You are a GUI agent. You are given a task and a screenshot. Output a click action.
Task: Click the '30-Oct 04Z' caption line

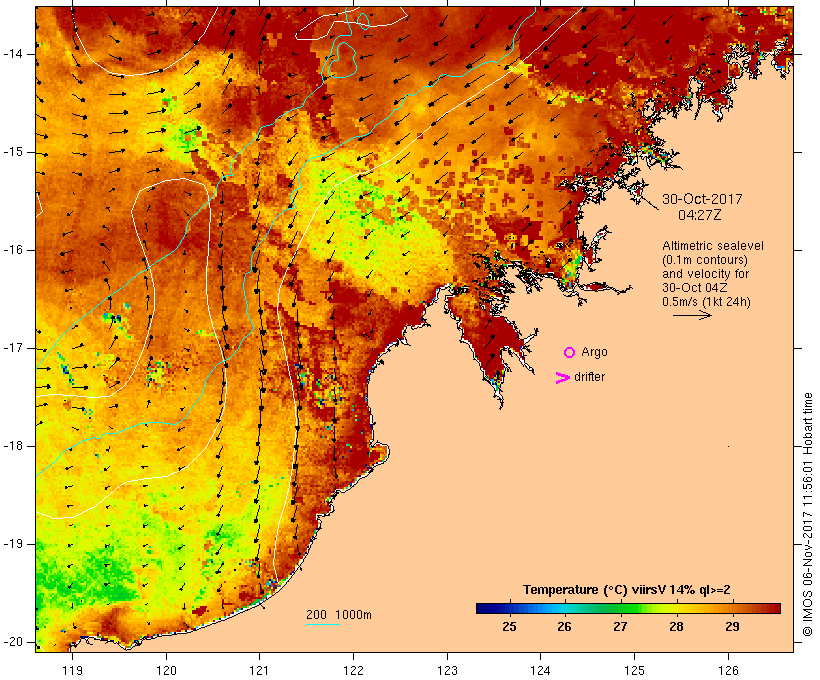click(x=694, y=288)
